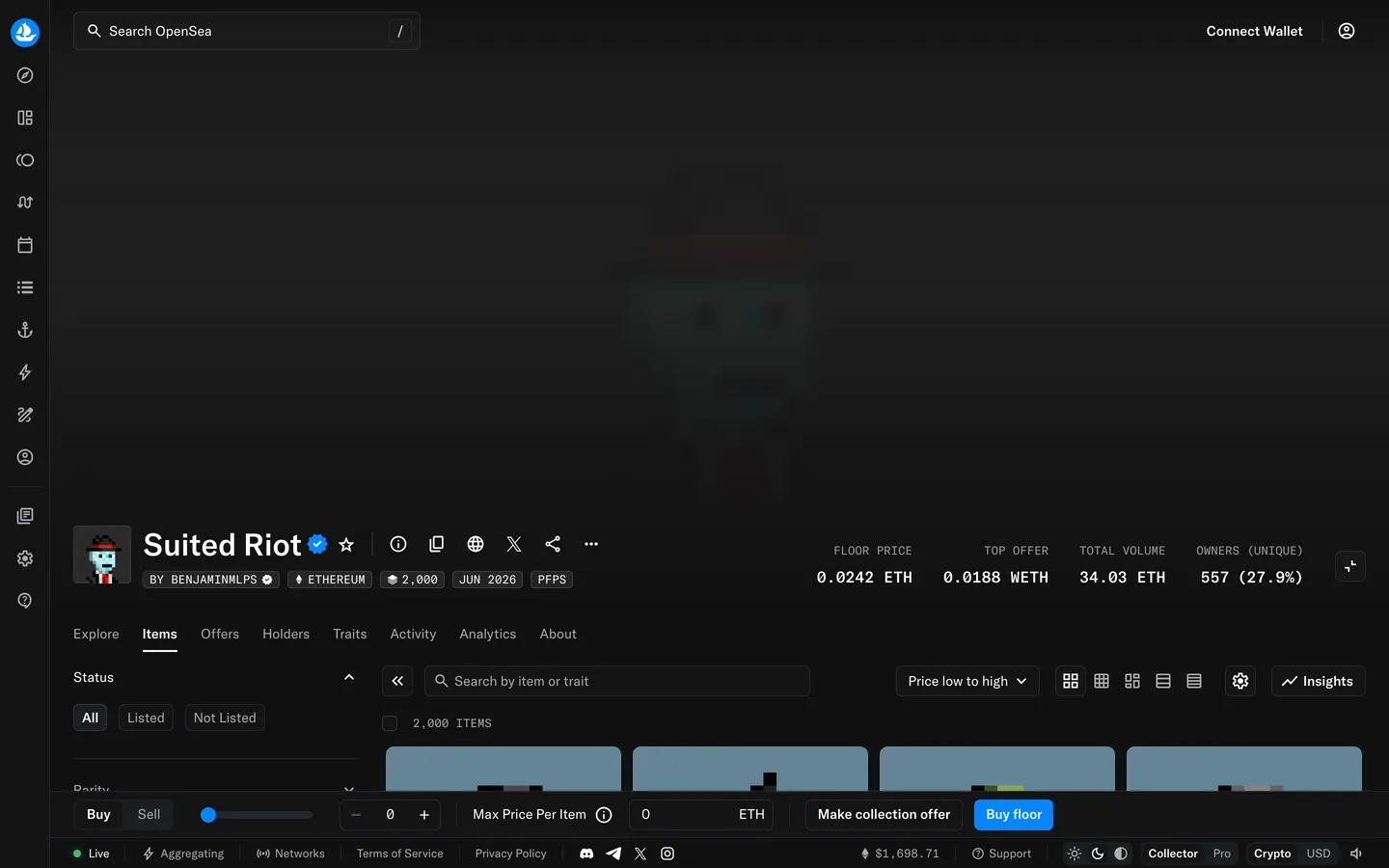Switch currency display to USD

click(1319, 854)
